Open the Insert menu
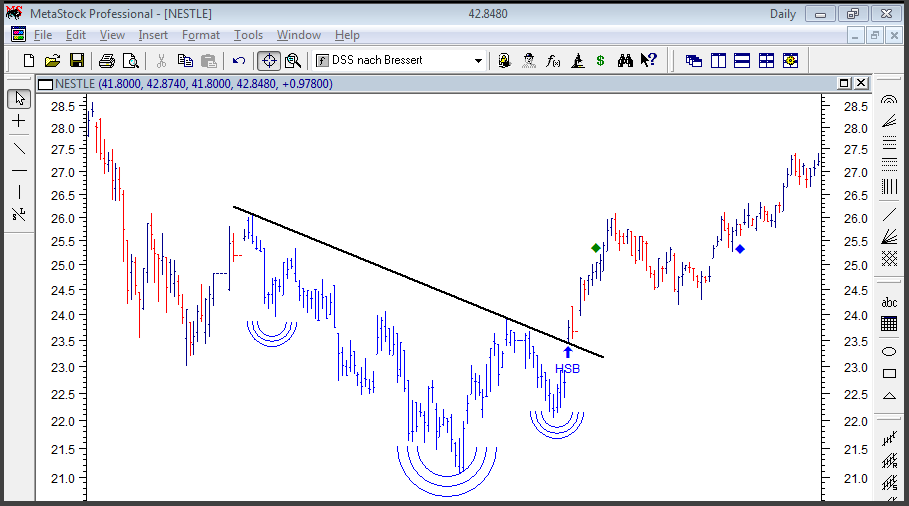909x506 pixels. pyautogui.click(x=153, y=35)
